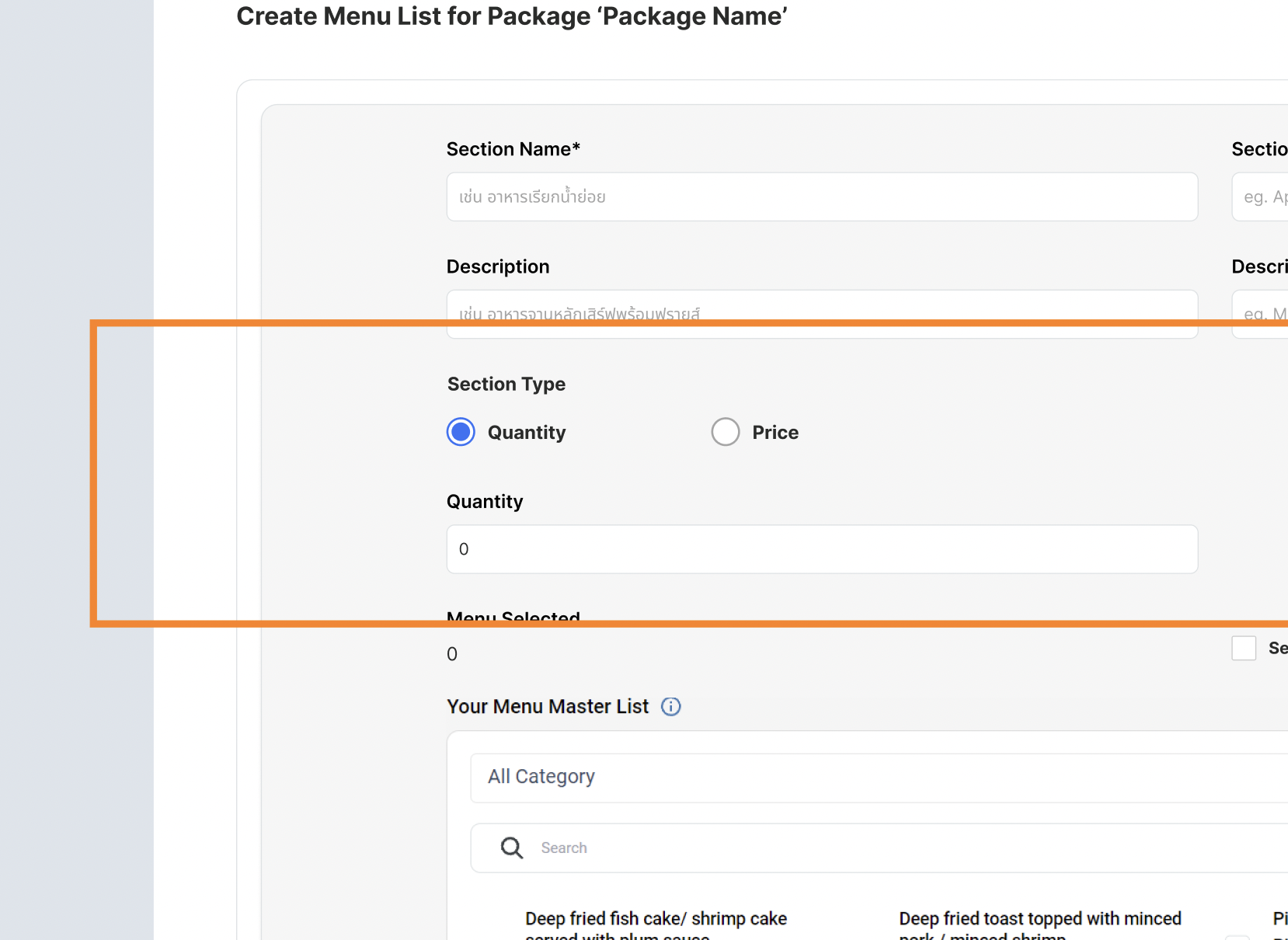Click the 'Create Menu List for Package' heading
Screen dimensions: 1288x940
click(x=511, y=16)
